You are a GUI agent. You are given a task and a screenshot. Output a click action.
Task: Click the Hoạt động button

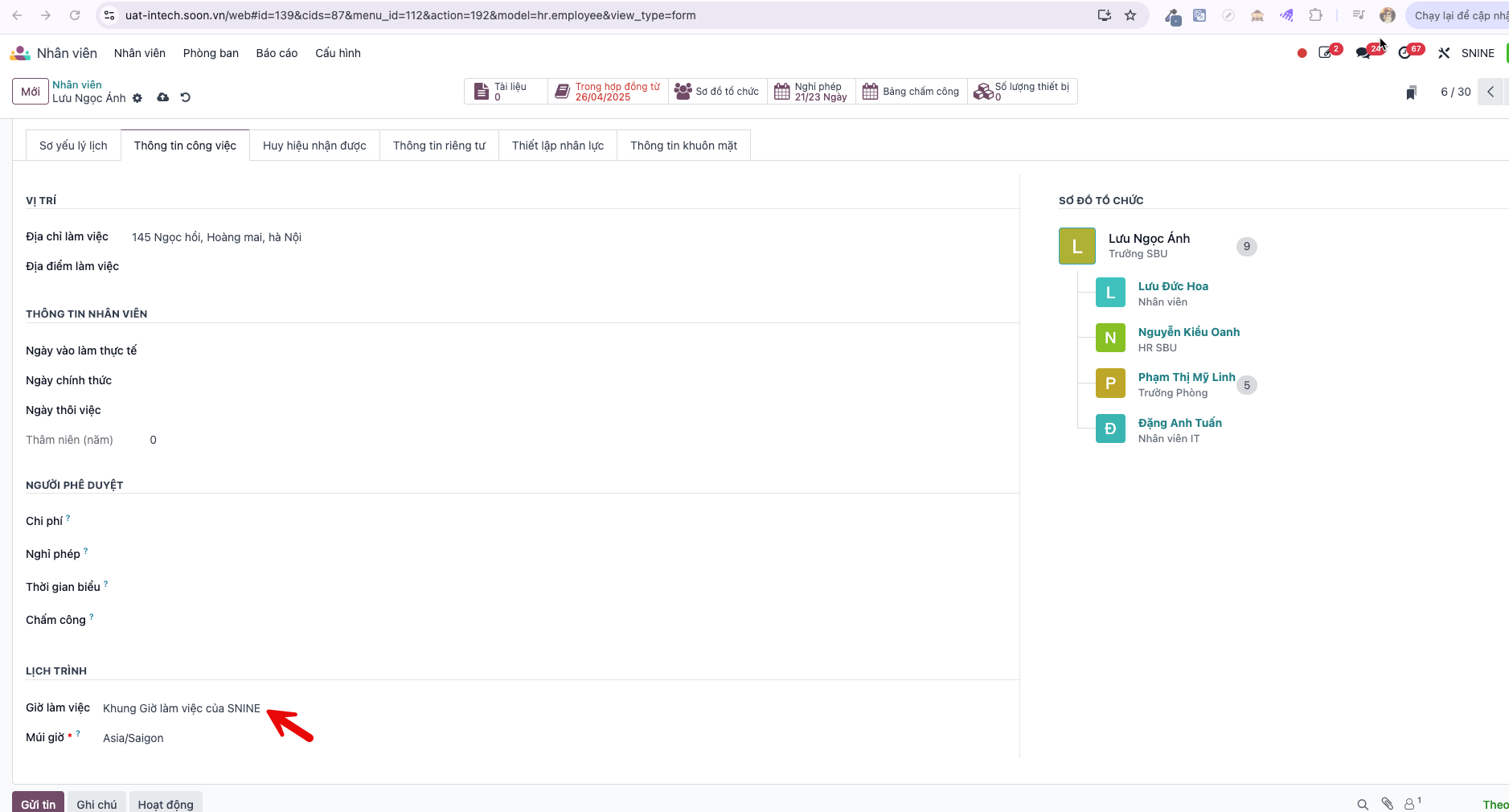pyautogui.click(x=166, y=803)
